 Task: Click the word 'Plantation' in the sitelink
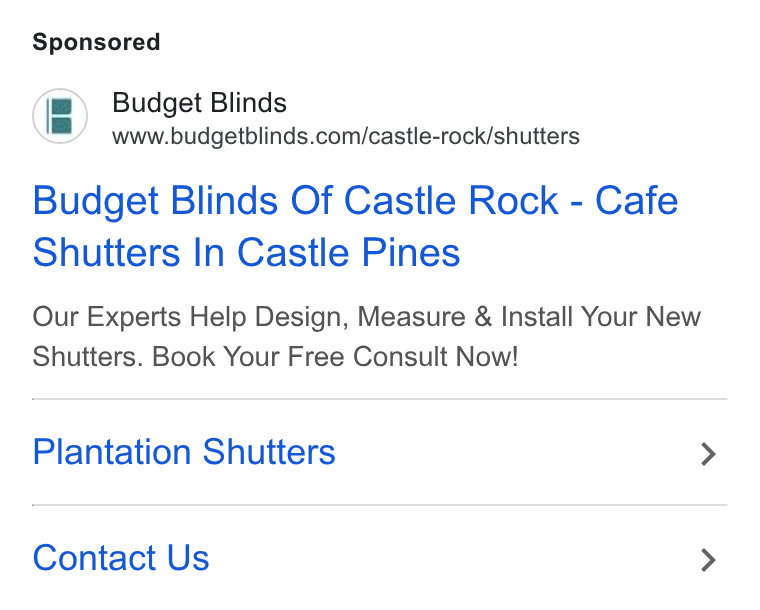tap(111, 452)
